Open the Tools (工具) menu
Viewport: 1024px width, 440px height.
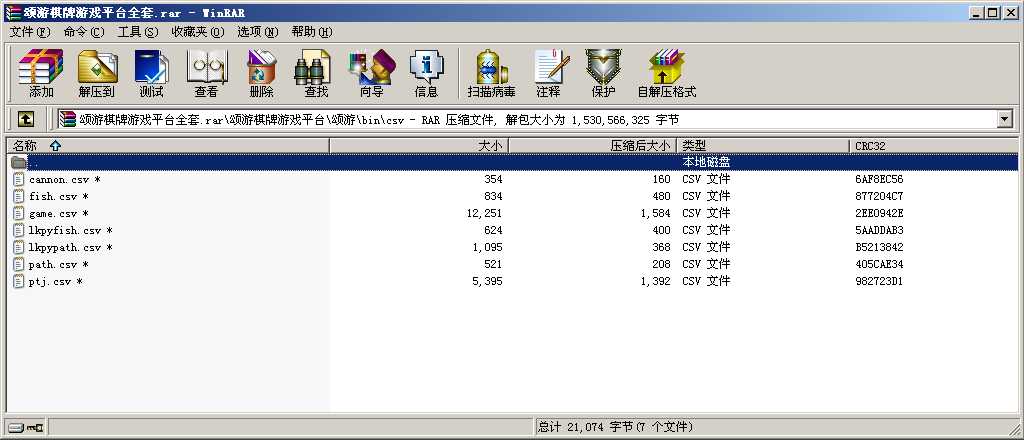138,31
